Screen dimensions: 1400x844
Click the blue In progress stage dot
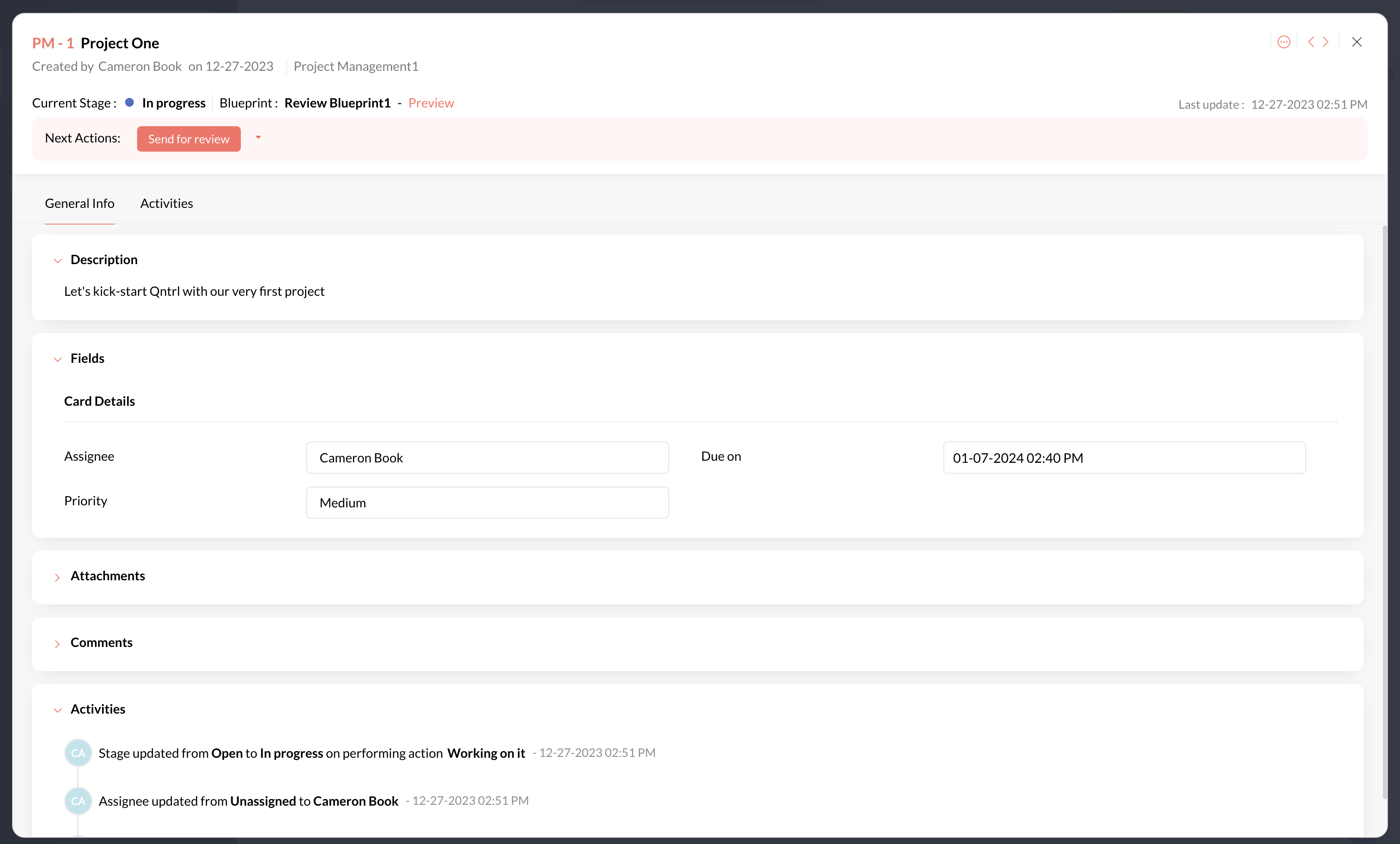click(x=130, y=103)
